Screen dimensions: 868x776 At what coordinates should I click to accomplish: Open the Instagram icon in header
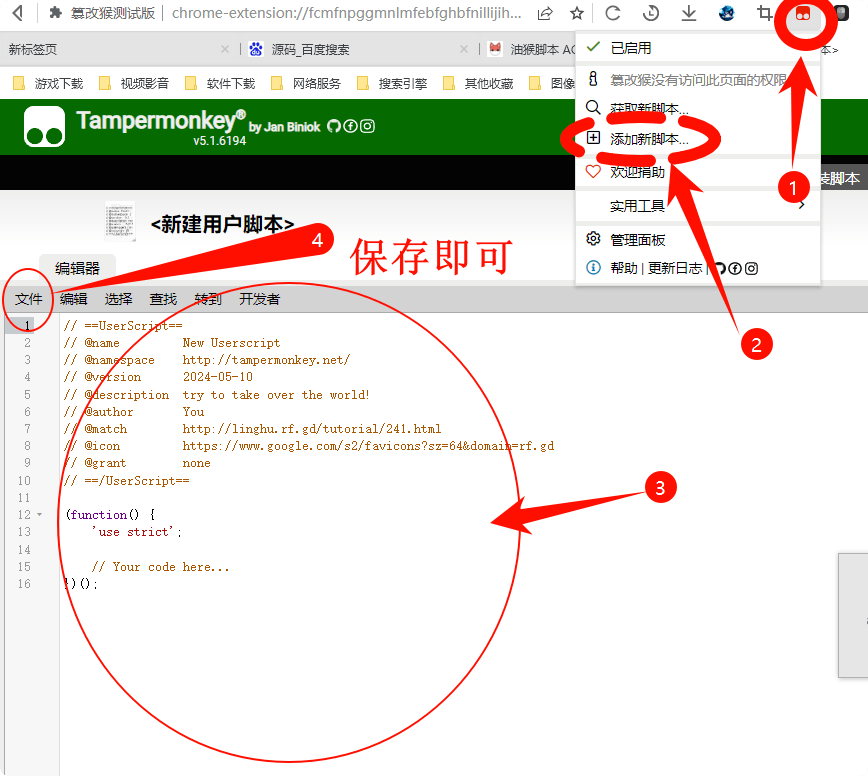click(368, 126)
